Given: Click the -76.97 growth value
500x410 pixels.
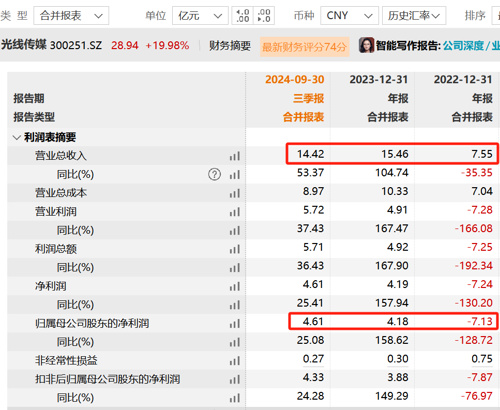Looking at the screenshot, I should tap(477, 396).
